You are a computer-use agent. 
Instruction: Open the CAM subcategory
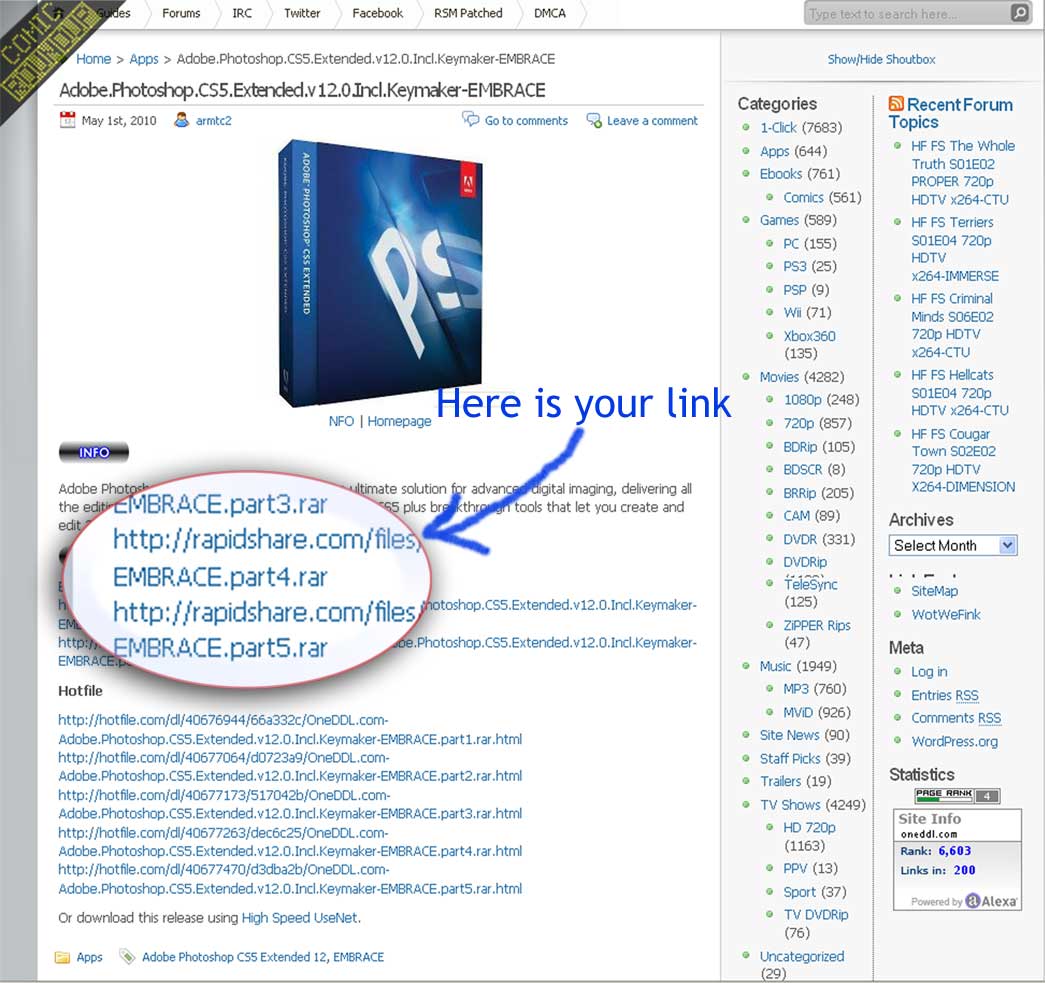[796, 515]
